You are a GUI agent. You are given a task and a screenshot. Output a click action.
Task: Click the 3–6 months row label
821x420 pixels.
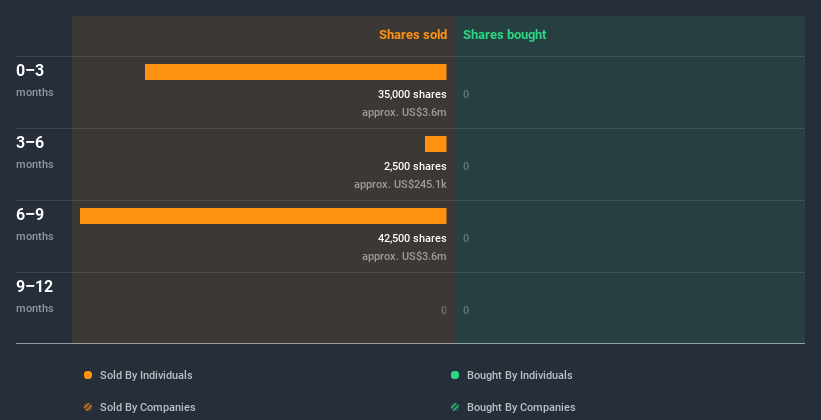tap(35, 152)
